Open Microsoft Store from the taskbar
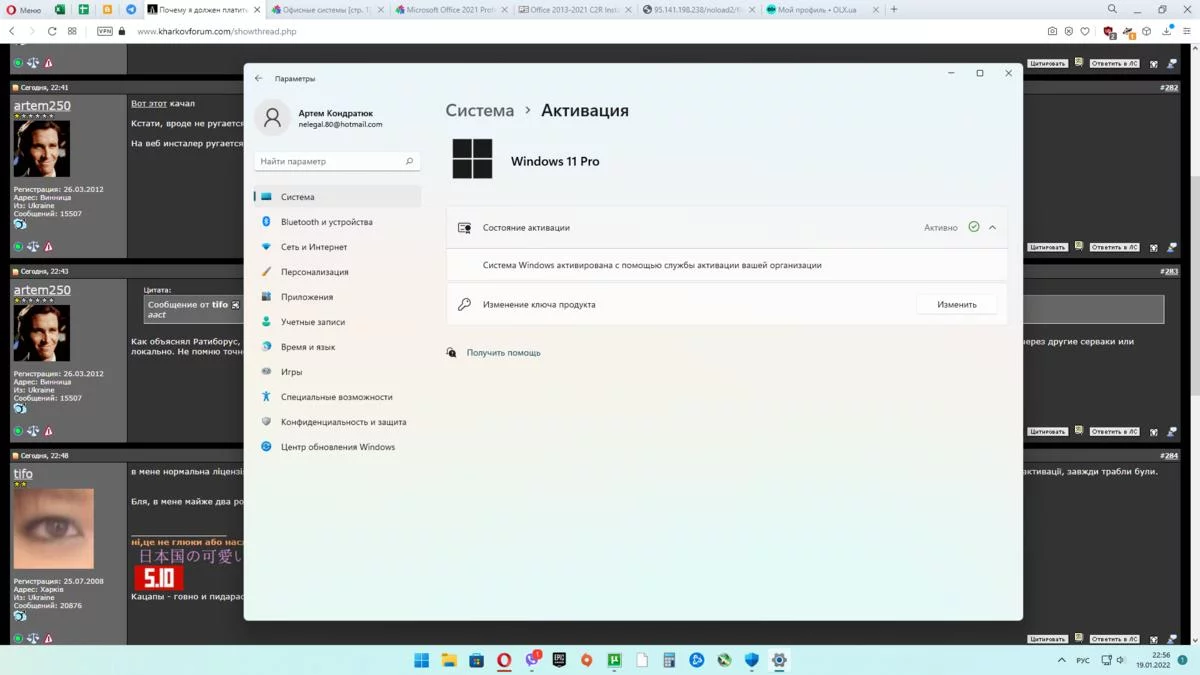The width and height of the screenshot is (1200, 675). (477, 660)
